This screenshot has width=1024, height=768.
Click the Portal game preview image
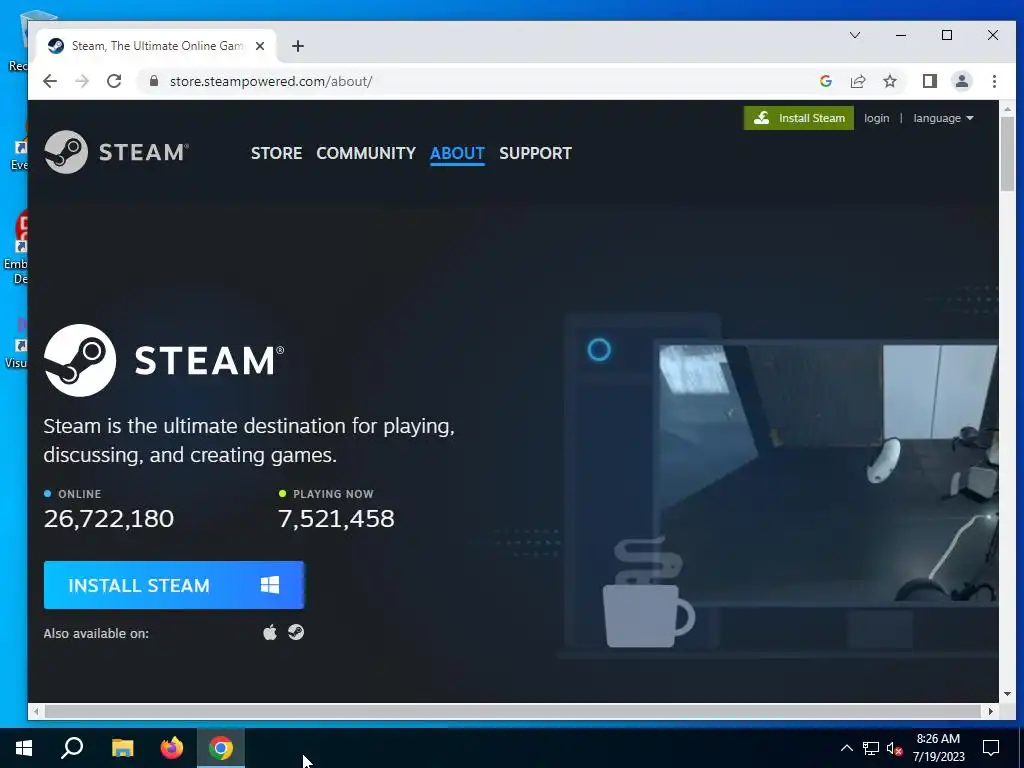(x=827, y=473)
